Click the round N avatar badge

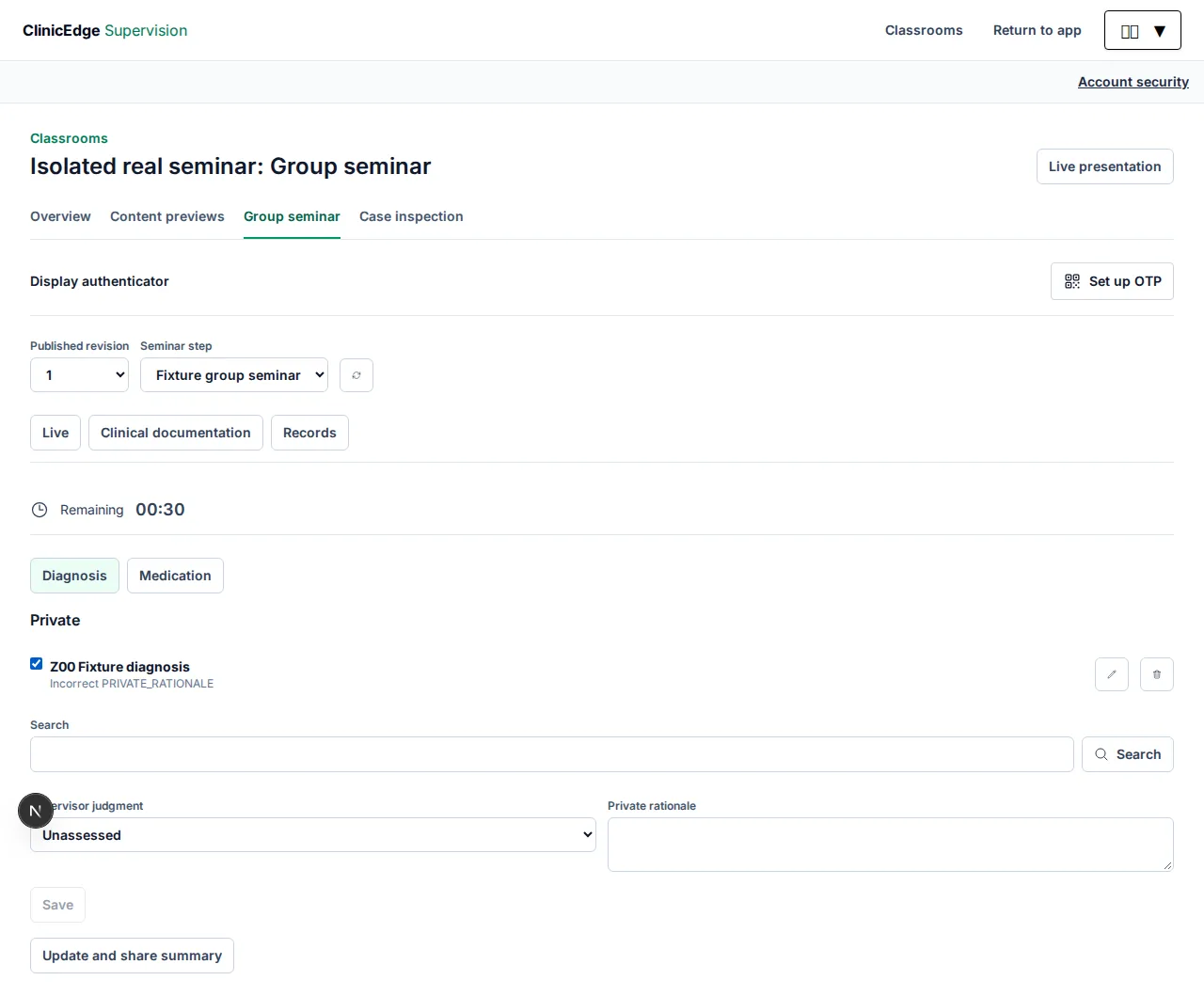[36, 811]
